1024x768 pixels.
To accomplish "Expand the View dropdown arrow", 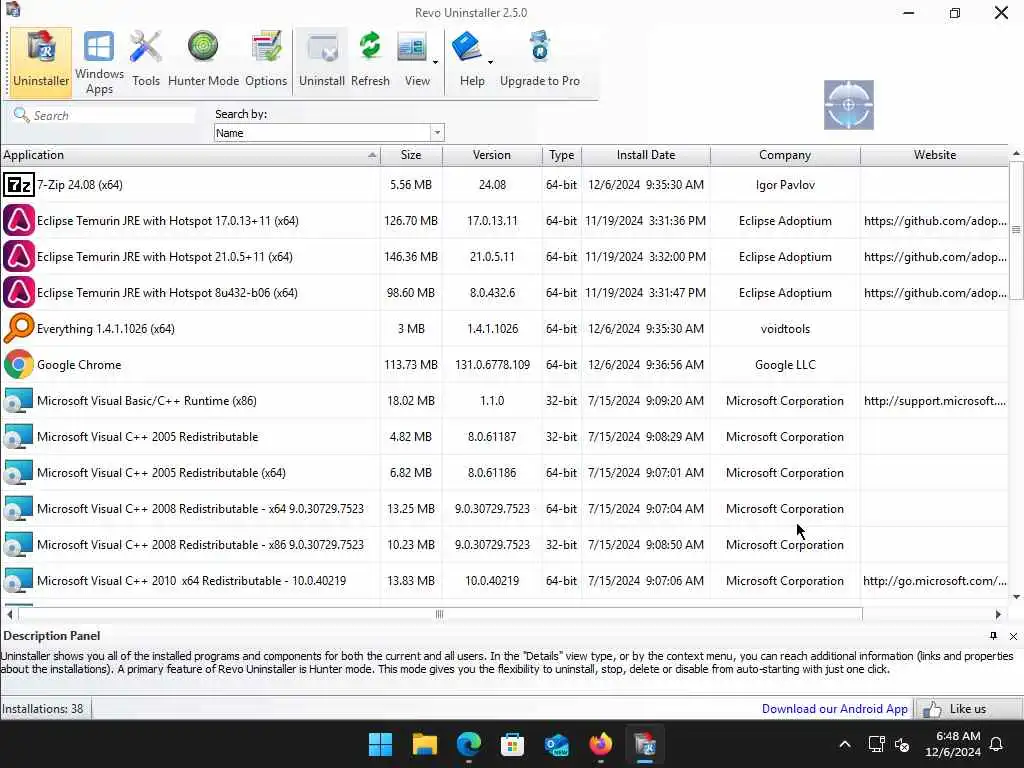I will click(436, 63).
